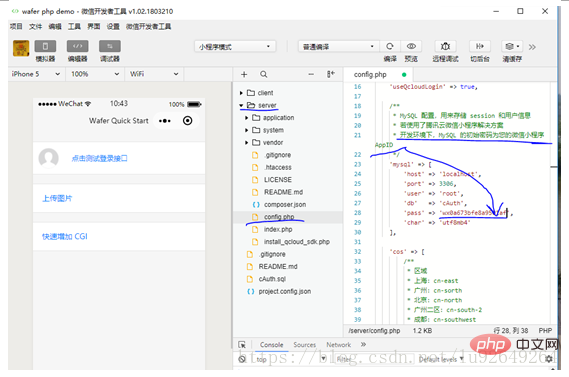Image resolution: width=569 pixels, height=377 pixels.
Task: Click the preview eye icon
Action: (x=411, y=46)
